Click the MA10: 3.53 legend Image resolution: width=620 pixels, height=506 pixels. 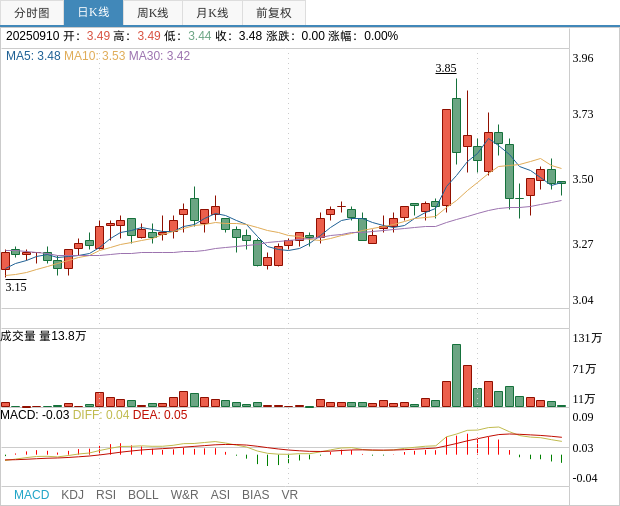(x=95, y=56)
